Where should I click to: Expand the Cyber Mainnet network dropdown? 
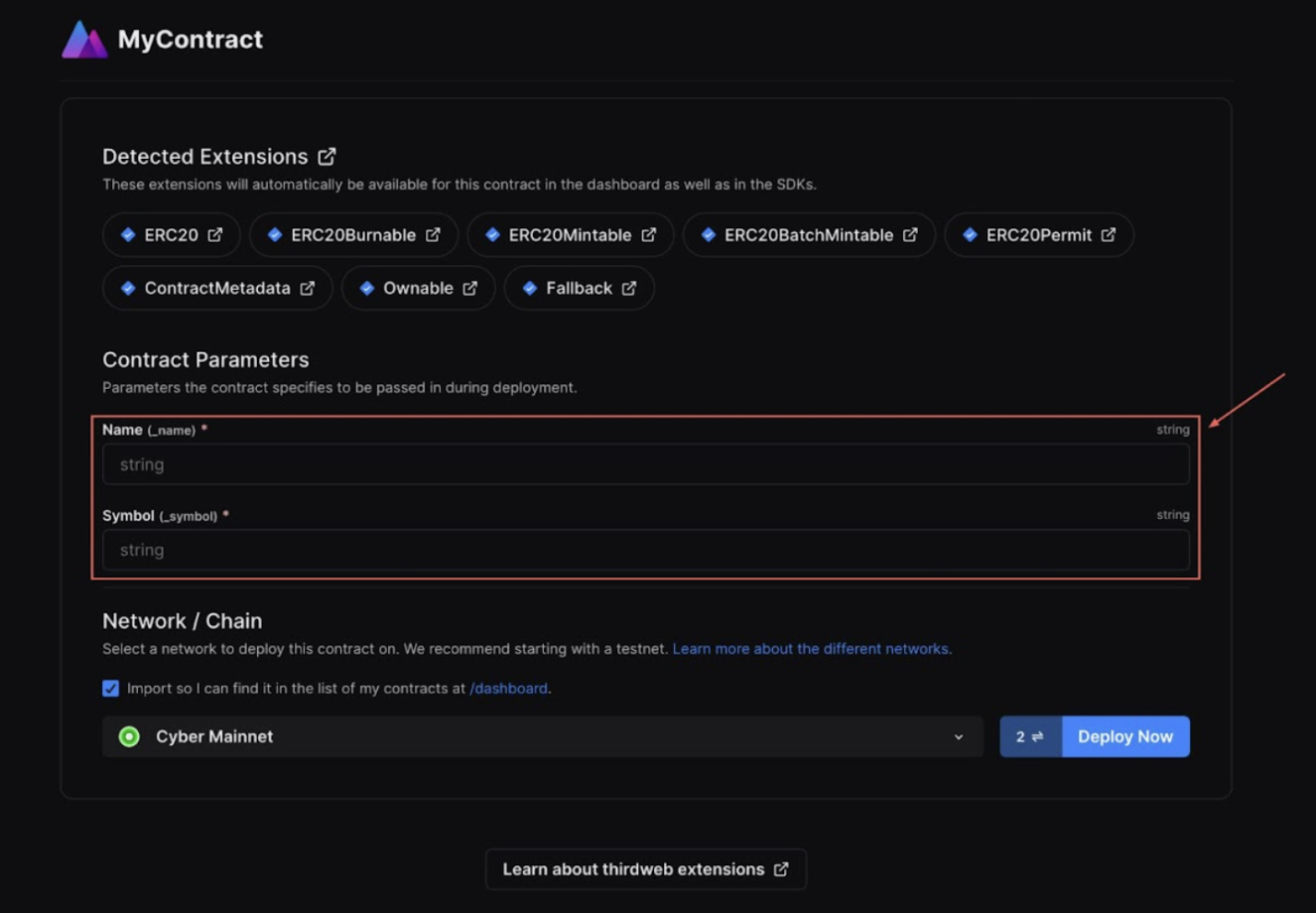point(543,736)
